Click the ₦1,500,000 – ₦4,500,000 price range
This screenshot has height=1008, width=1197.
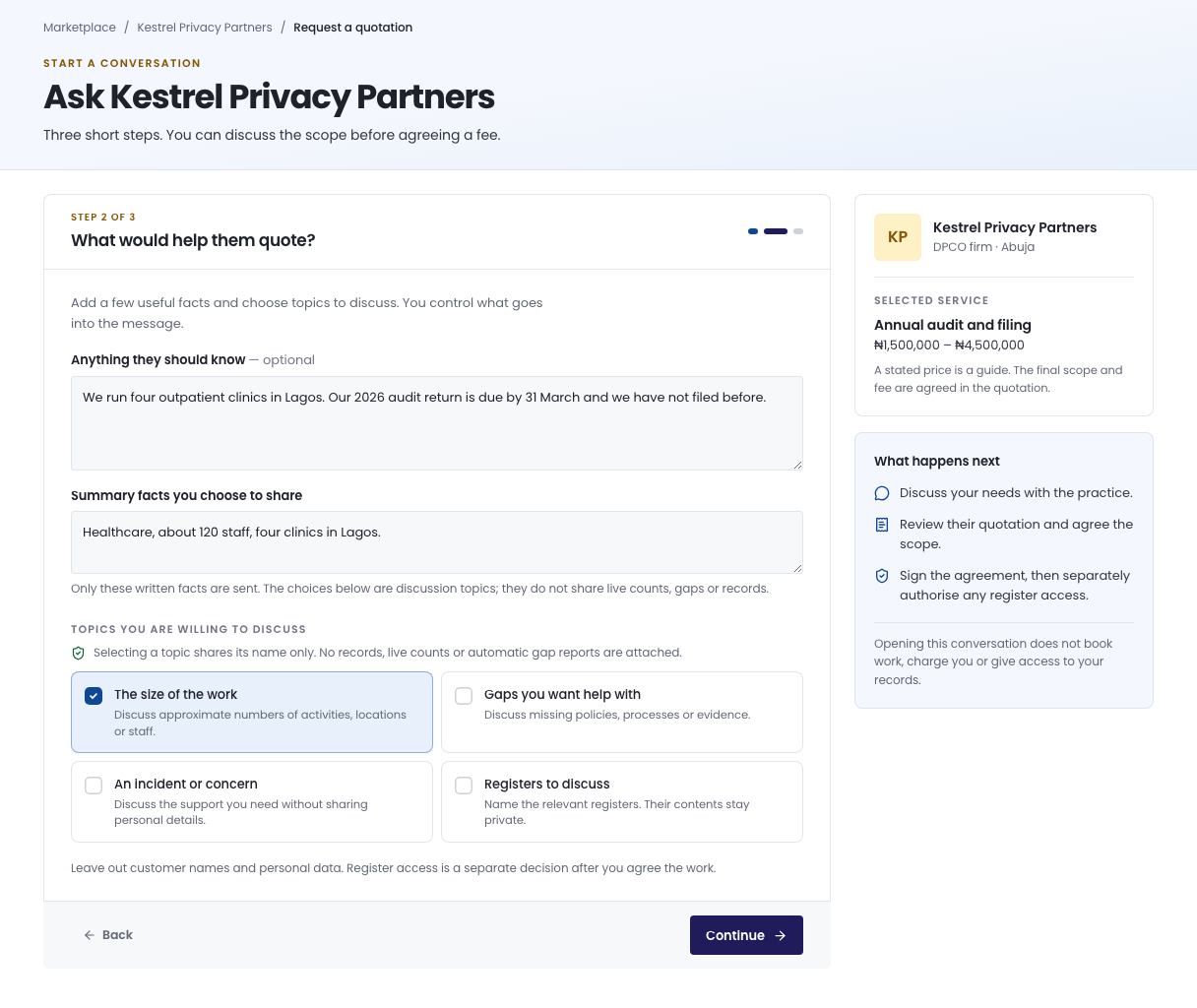pyautogui.click(x=949, y=346)
